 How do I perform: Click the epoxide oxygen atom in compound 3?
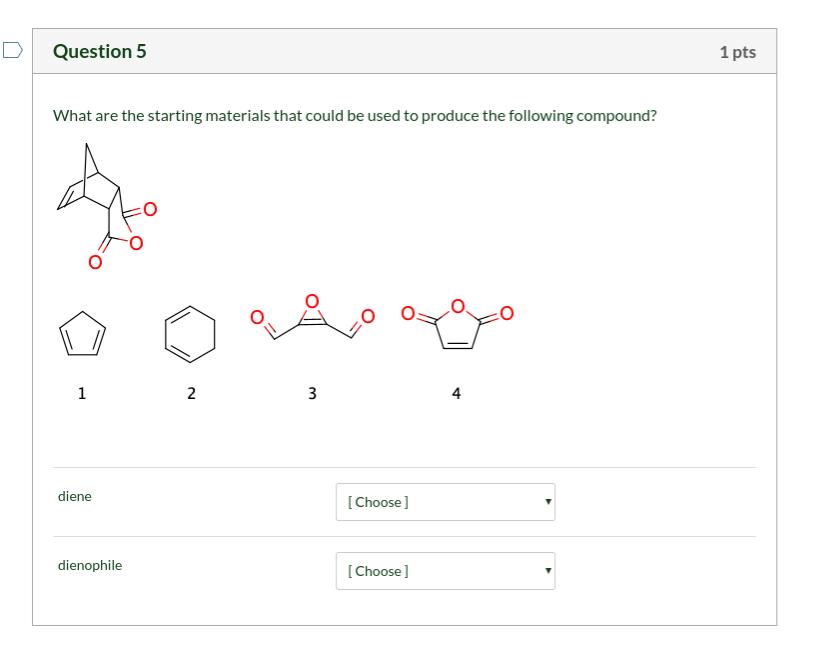pos(311,300)
